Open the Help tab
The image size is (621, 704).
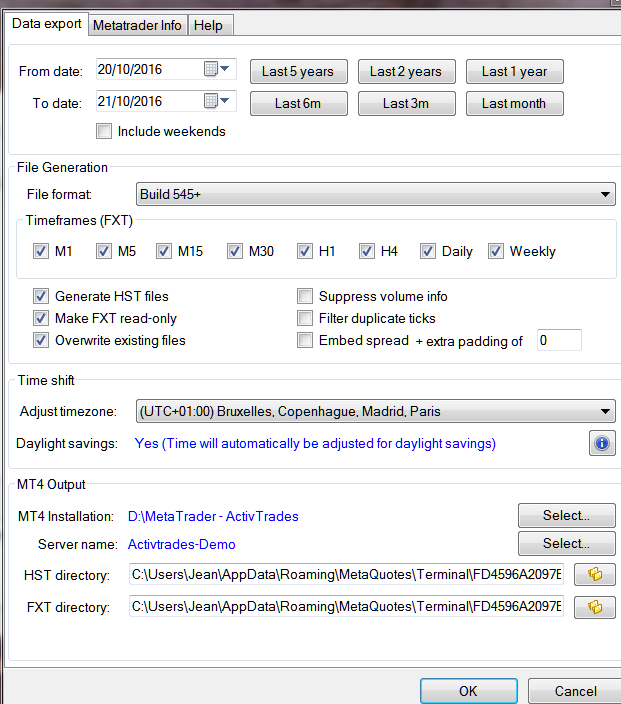coord(209,25)
